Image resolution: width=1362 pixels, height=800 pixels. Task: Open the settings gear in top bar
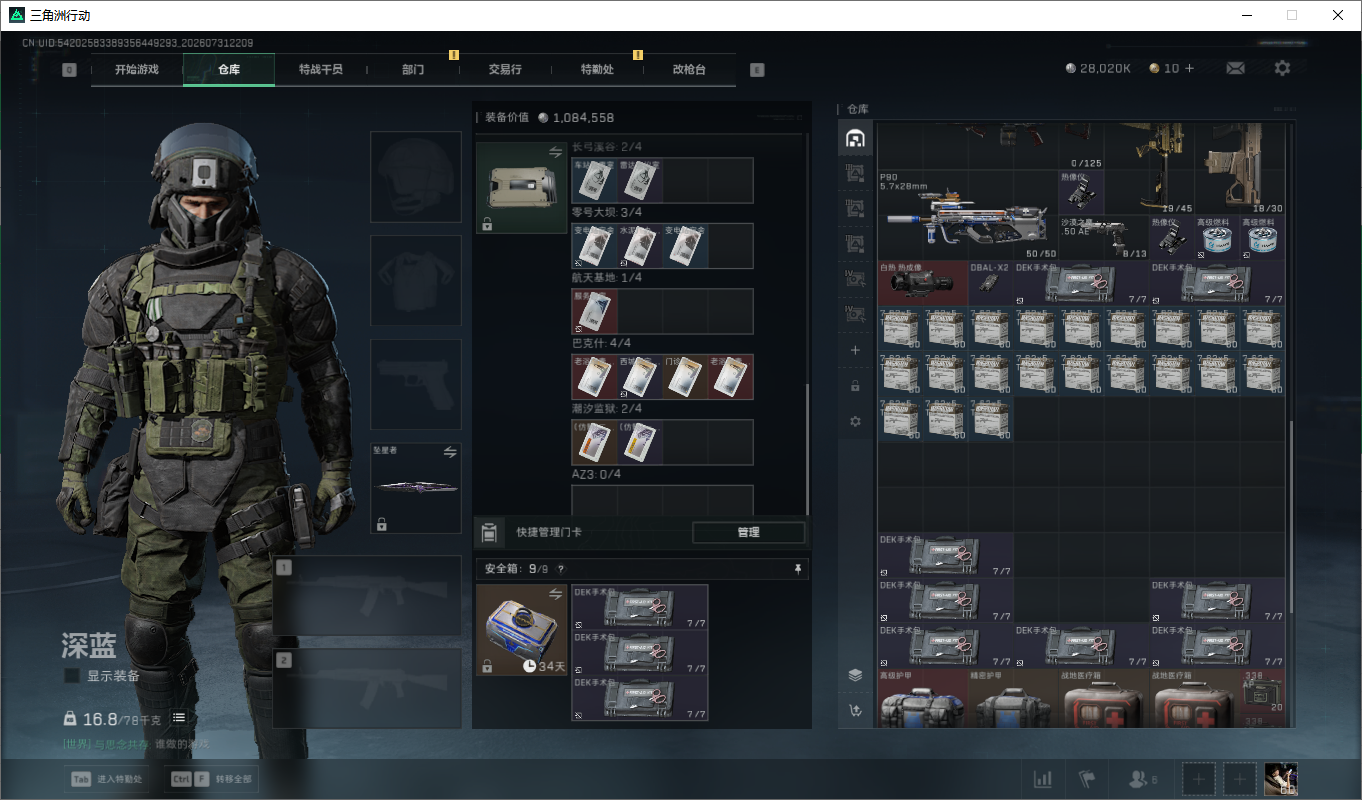pyautogui.click(x=1282, y=68)
